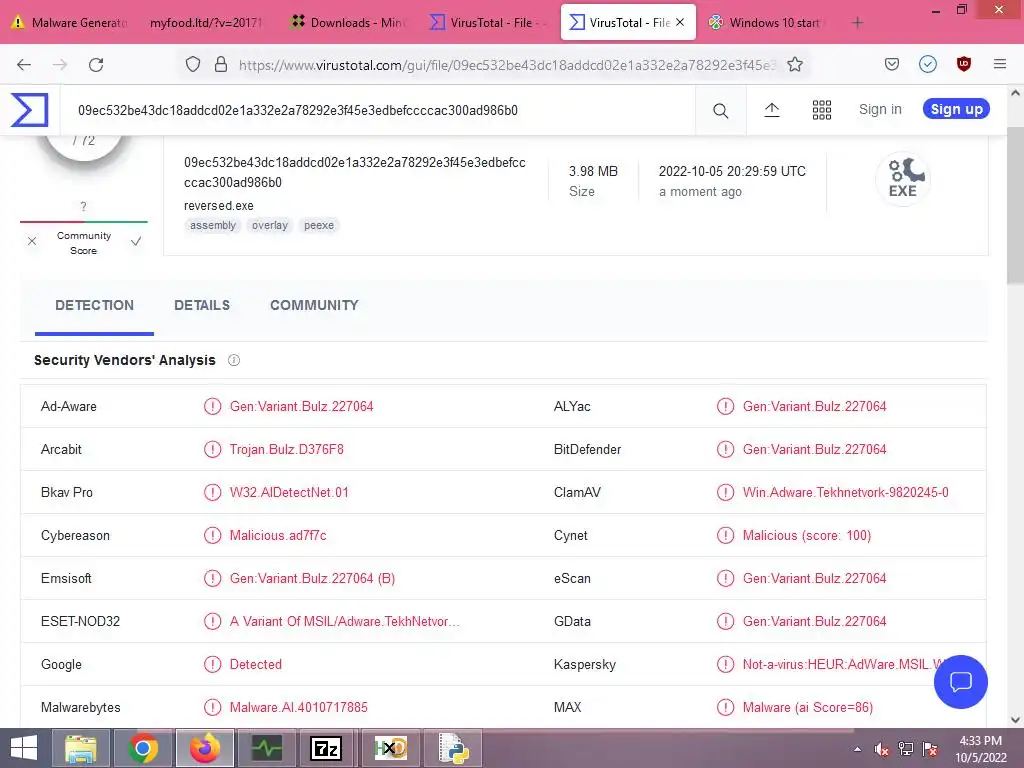Click Malwarebytes Malware.AI.4010717885 result
The height and width of the screenshot is (768, 1024).
(298, 707)
